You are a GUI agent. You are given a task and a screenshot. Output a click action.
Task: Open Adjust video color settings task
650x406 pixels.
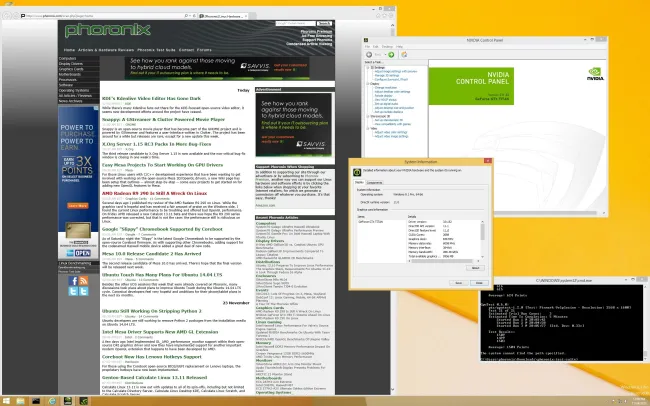tap(391, 132)
